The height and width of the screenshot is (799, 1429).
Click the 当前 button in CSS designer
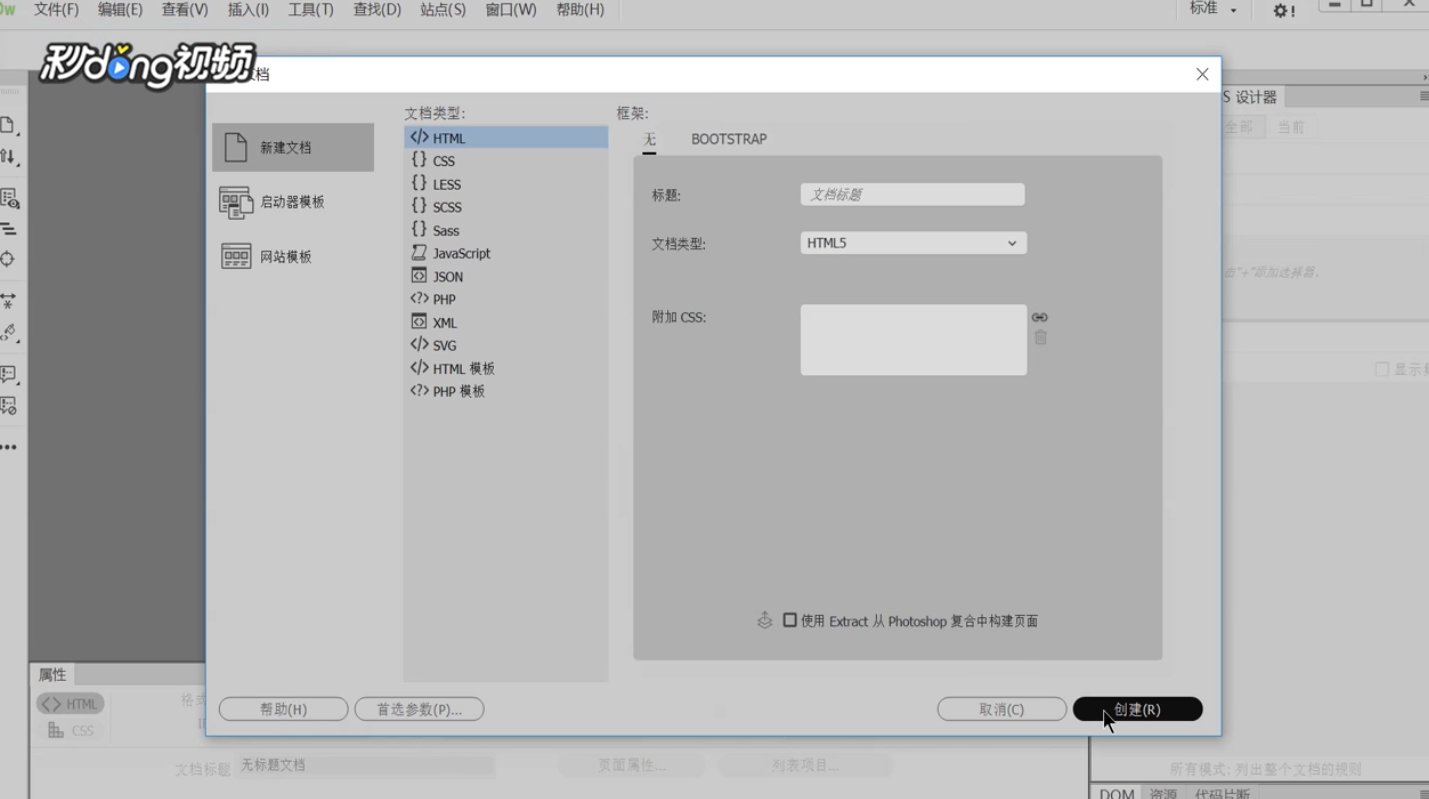[1291, 127]
